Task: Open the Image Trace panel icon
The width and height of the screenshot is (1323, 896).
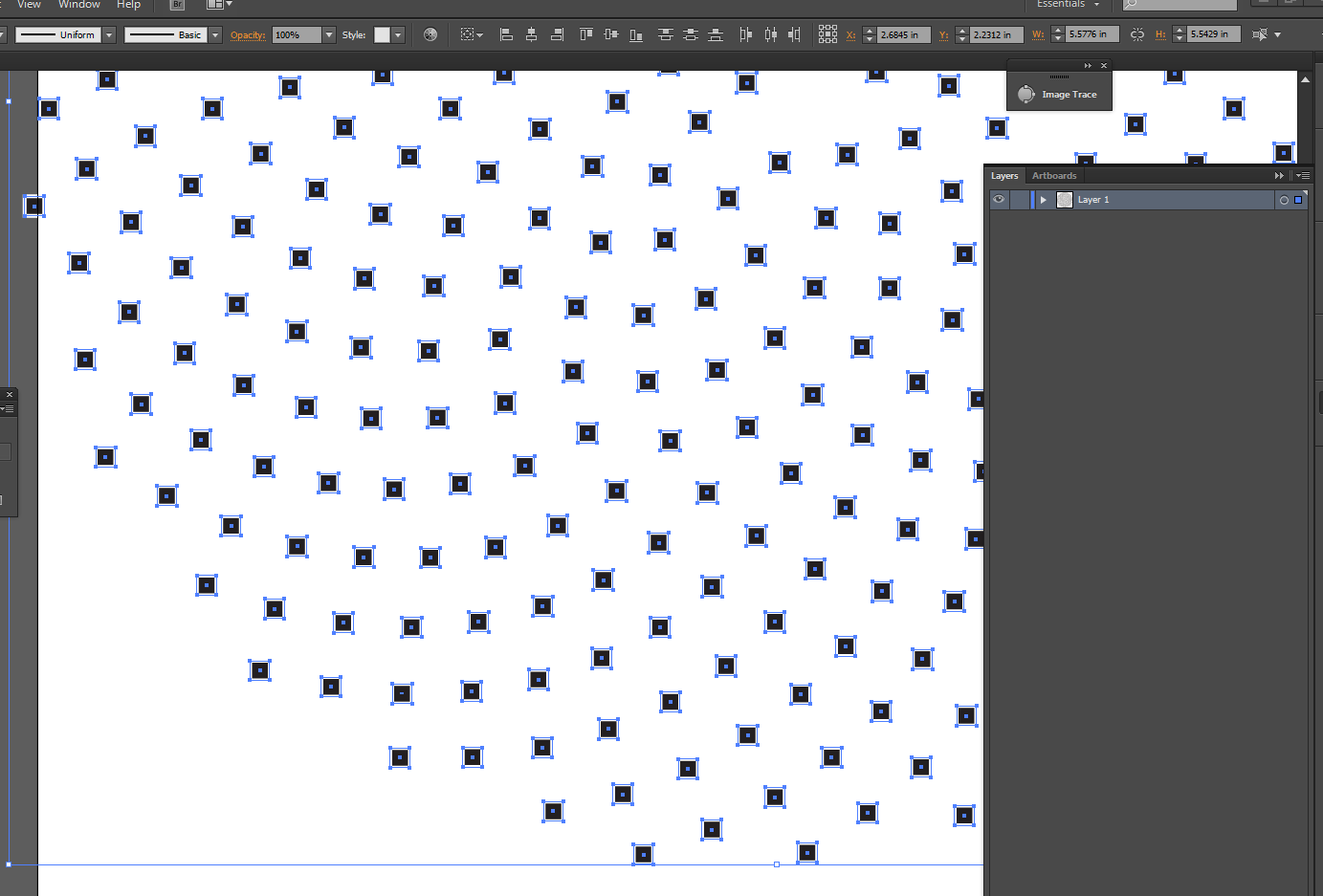Action: coord(1026,94)
